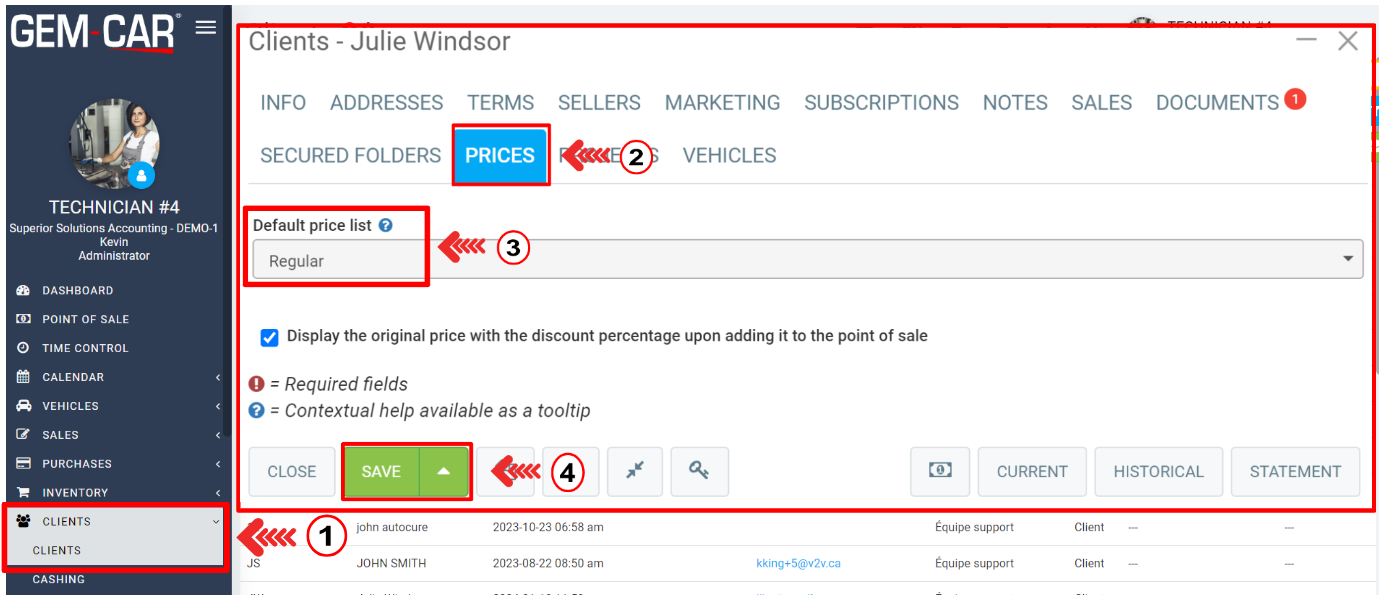Open the Default price list dropdown
1379x599 pixels.
click(x=805, y=260)
